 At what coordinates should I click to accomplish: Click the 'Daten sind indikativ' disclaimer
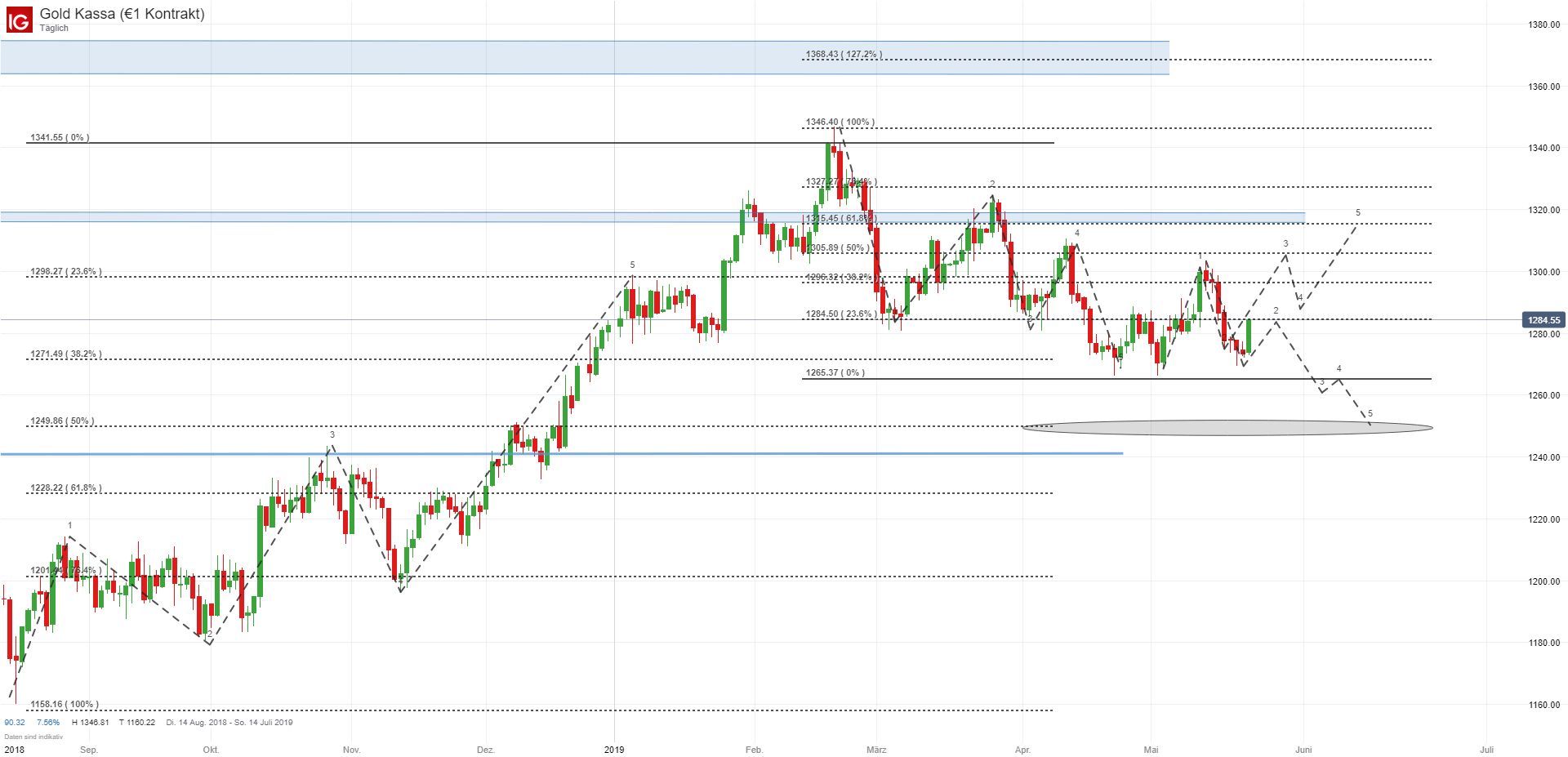pyautogui.click(x=33, y=737)
